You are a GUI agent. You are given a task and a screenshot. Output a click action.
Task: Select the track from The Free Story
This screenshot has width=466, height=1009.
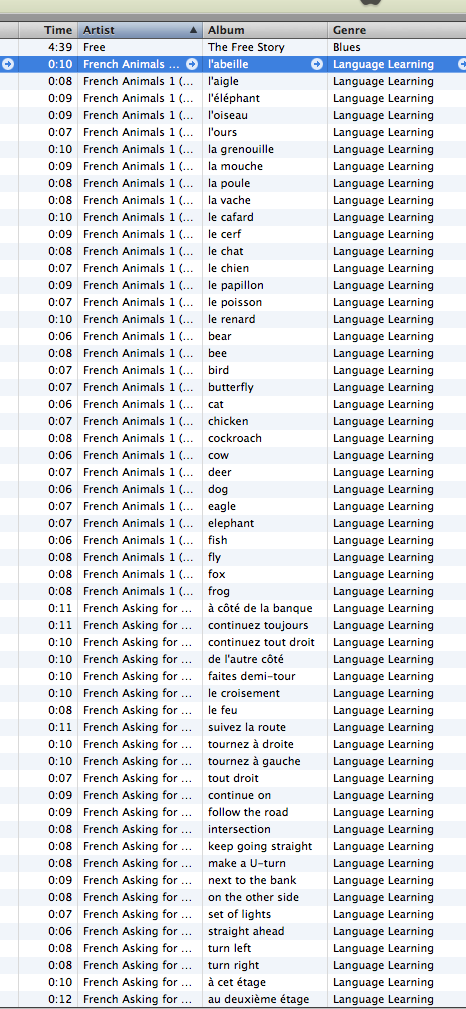tap(233, 47)
